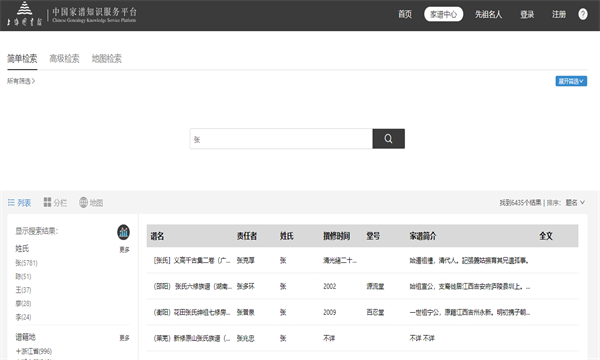Click the 撰修时间 column header

(x=337, y=236)
